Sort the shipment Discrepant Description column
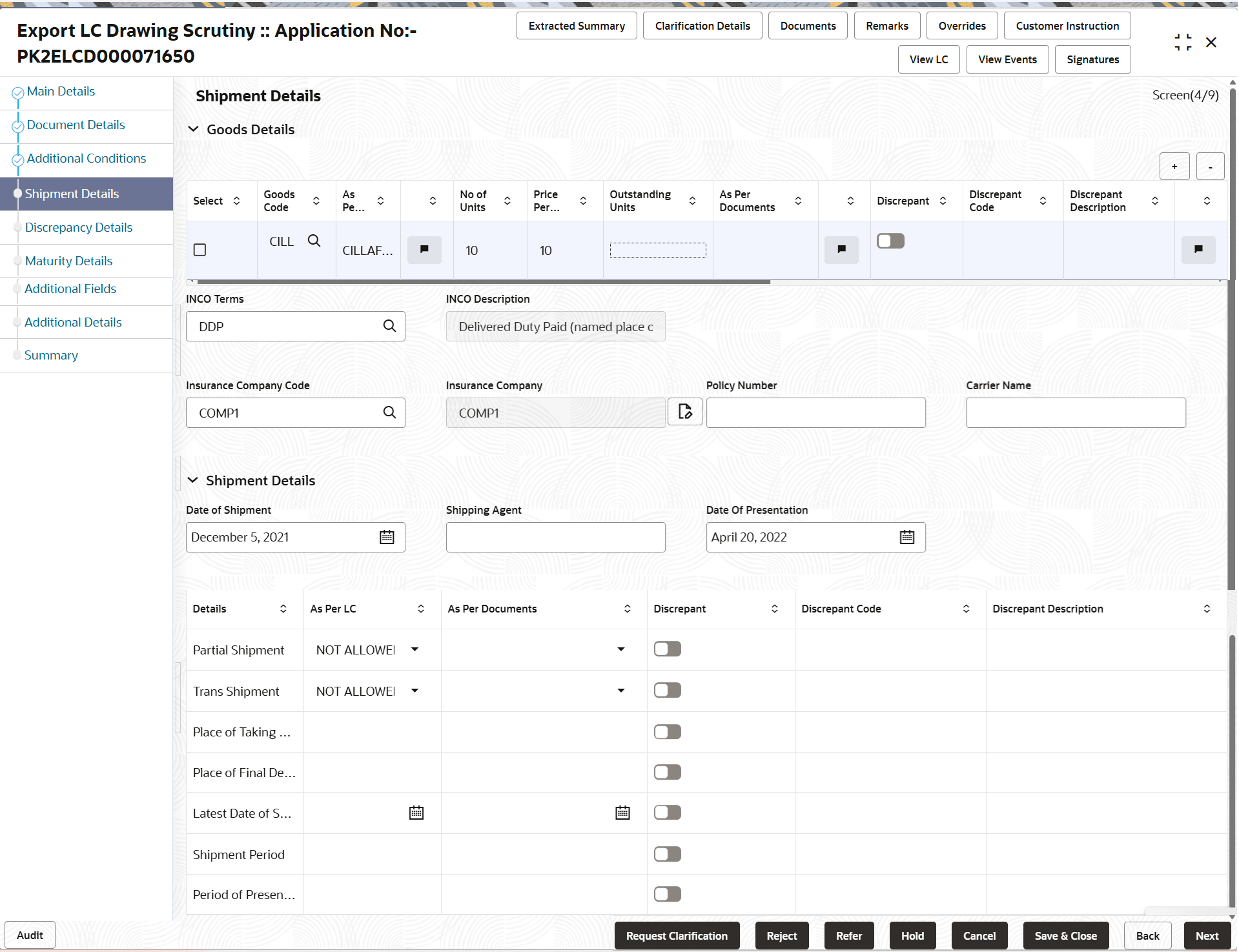 click(1207, 609)
